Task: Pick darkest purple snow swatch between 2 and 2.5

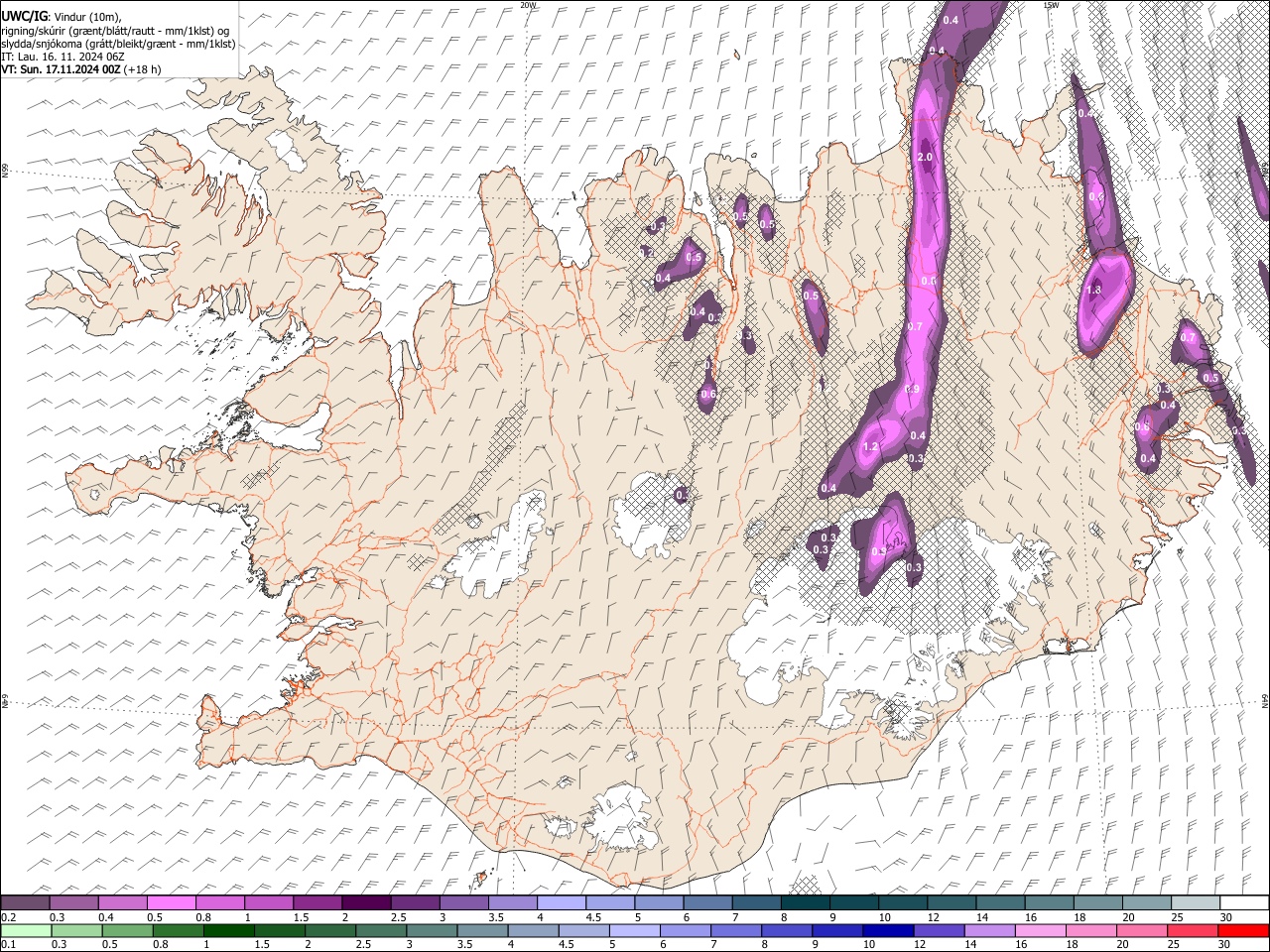Action: click(x=366, y=902)
